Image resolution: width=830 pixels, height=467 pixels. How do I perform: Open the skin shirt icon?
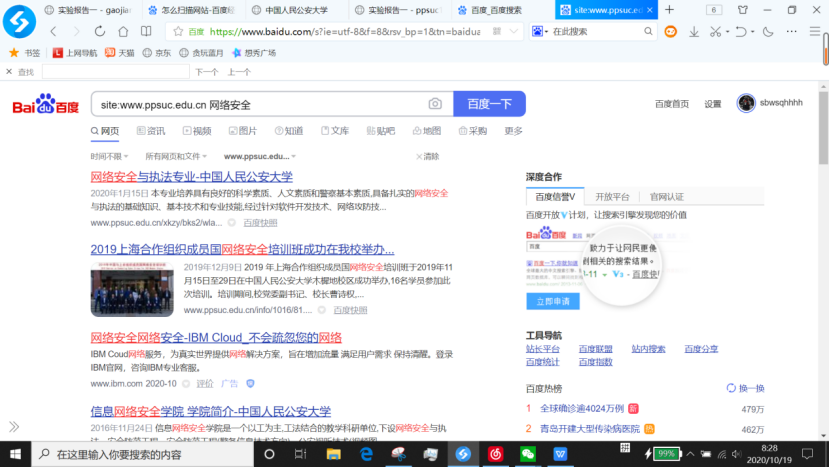coord(743,10)
